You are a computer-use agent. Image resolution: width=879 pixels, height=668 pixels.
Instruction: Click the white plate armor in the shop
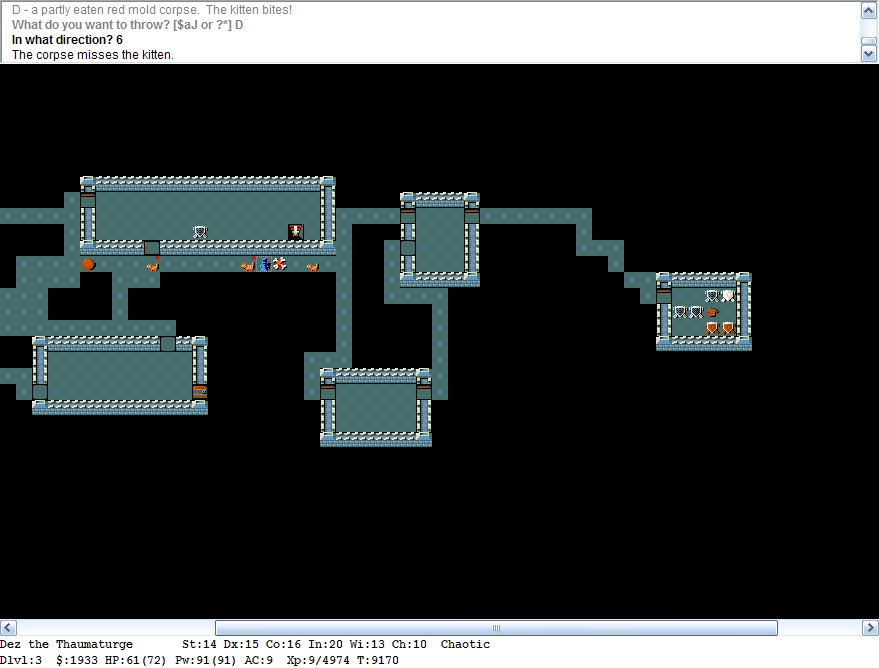(728, 295)
